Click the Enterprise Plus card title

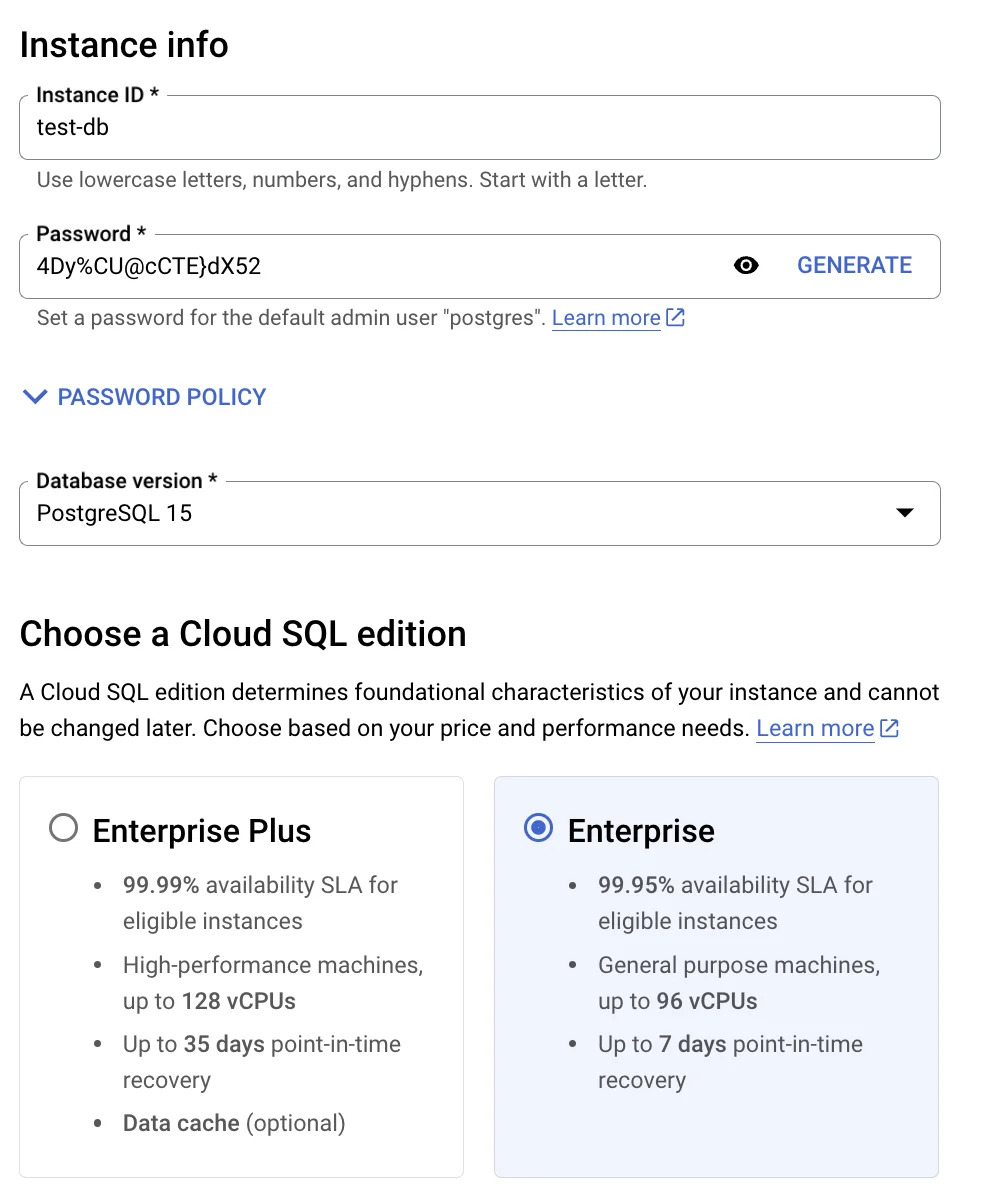pos(202,831)
